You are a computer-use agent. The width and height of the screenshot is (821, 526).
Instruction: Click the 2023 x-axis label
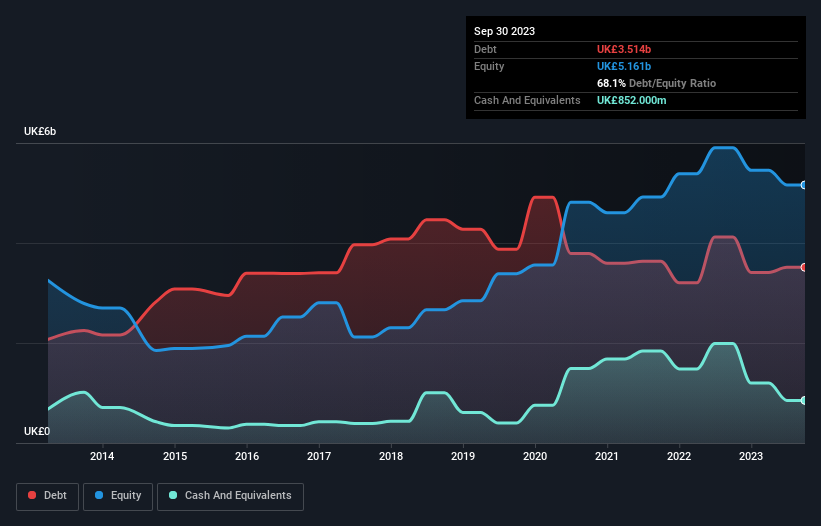751,456
